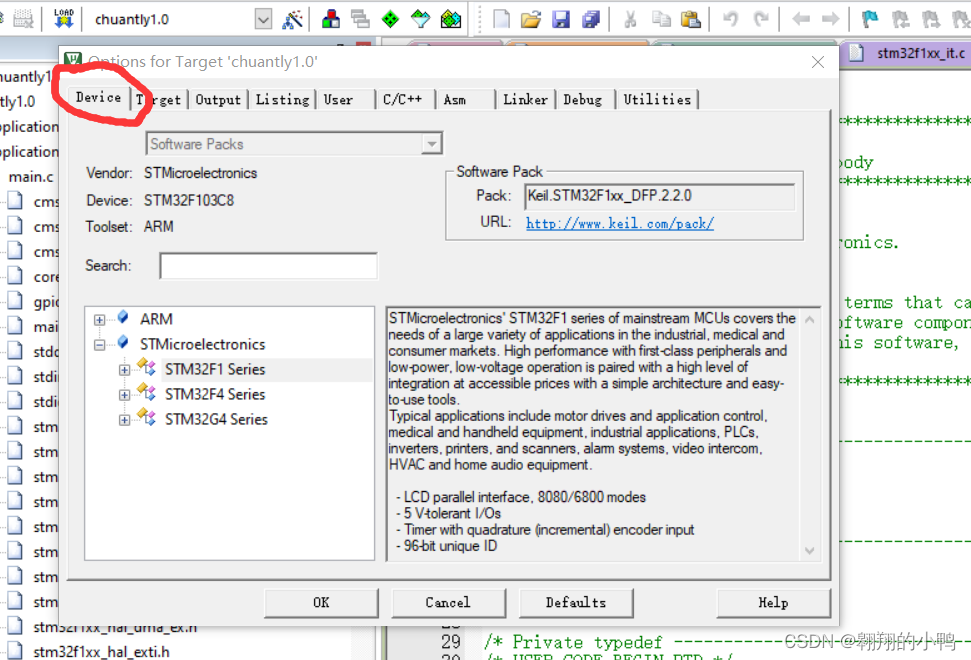This screenshot has height=660, width=971.
Task: Expand the STM32F4 Series node
Action: 124,394
